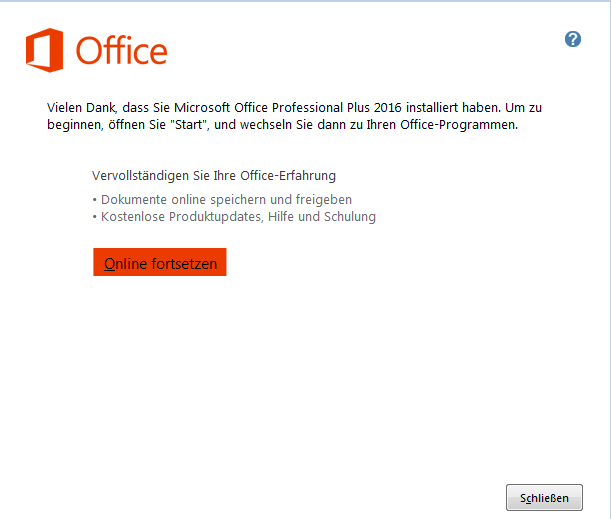Click the quoted word "Start" in the message
Screen dimensions: 611x519
185,126
